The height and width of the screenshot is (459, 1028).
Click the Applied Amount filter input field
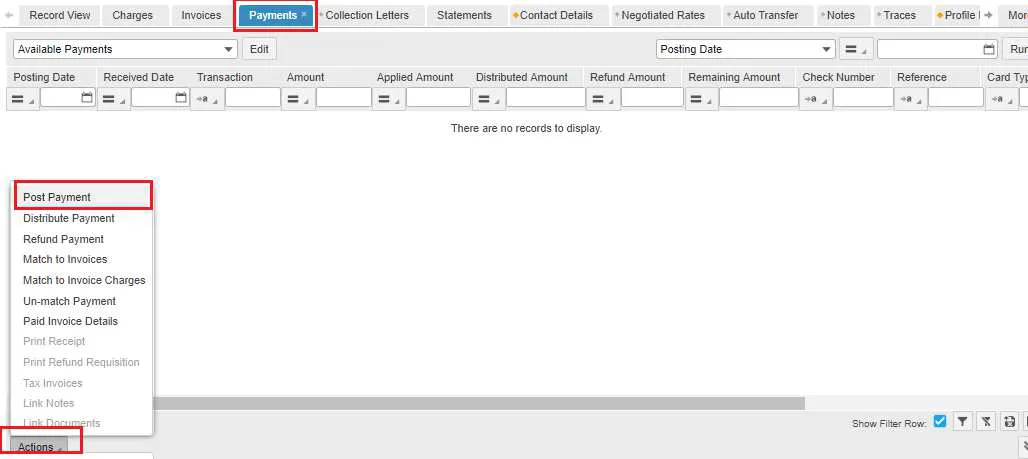tap(438, 98)
